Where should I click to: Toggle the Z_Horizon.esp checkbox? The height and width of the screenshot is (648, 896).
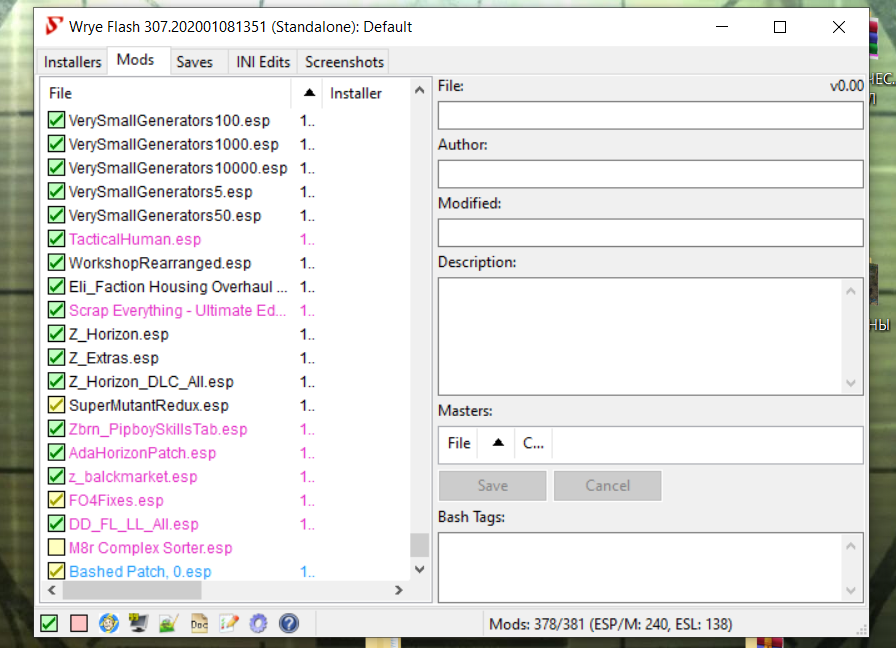click(x=56, y=335)
